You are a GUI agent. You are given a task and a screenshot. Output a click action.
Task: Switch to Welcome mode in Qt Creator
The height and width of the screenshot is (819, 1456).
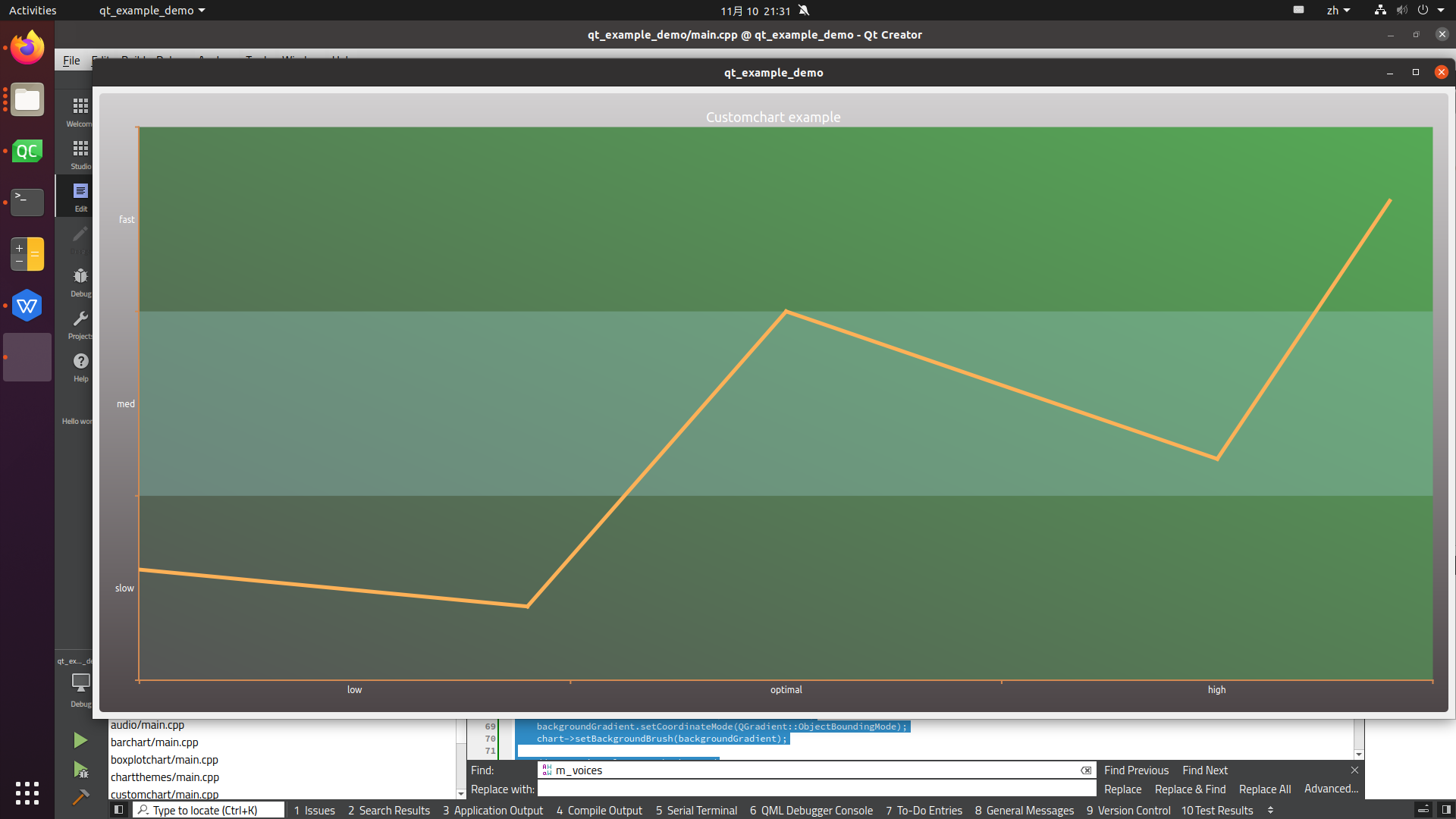tap(80, 110)
